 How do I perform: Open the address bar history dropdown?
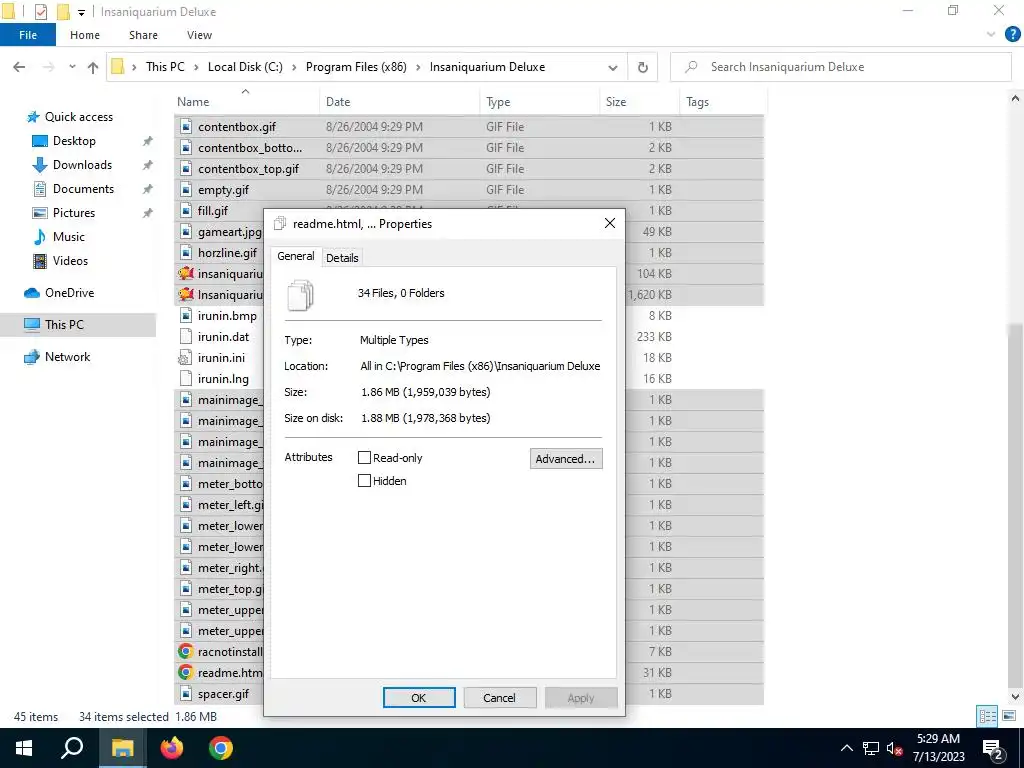pyautogui.click(x=613, y=67)
